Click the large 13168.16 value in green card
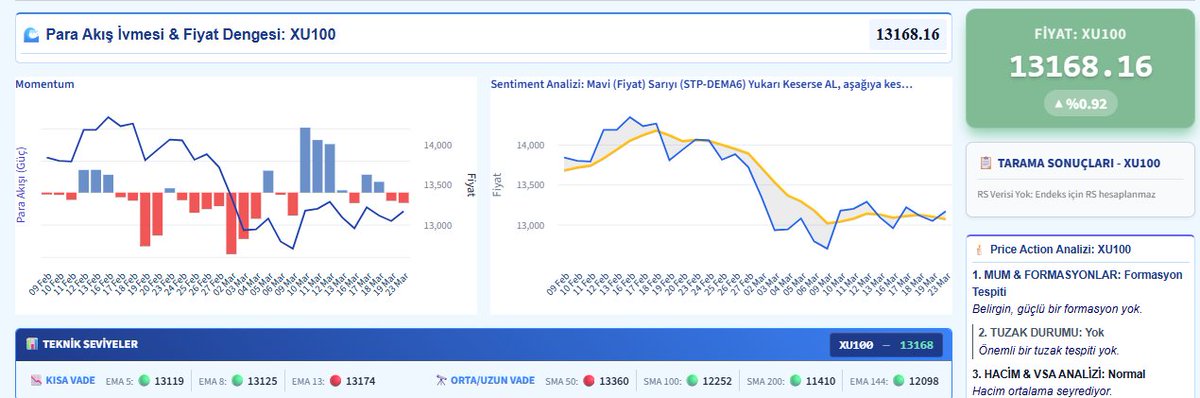The height and width of the screenshot is (398, 1200). pos(1080,67)
